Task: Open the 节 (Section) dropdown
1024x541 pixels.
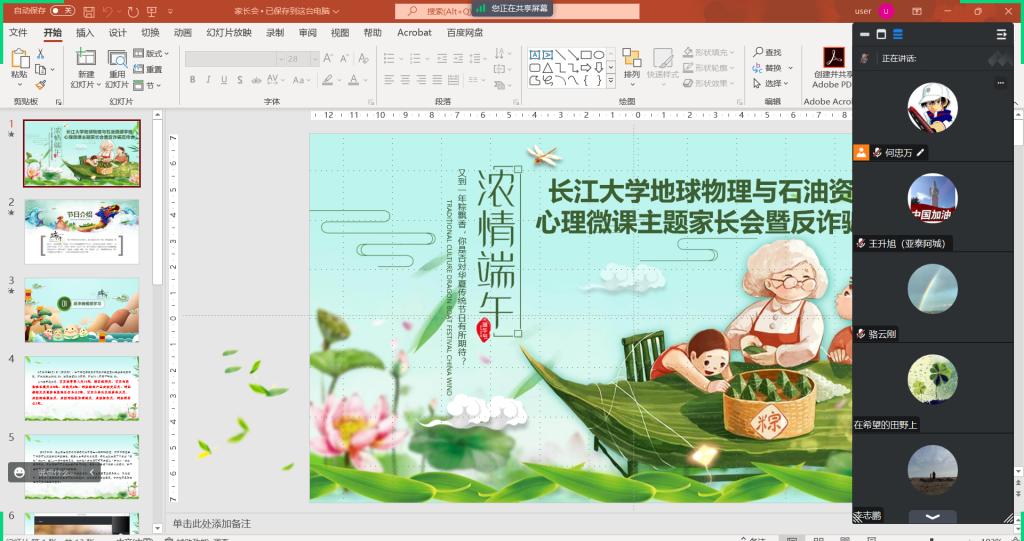Action: [148, 85]
